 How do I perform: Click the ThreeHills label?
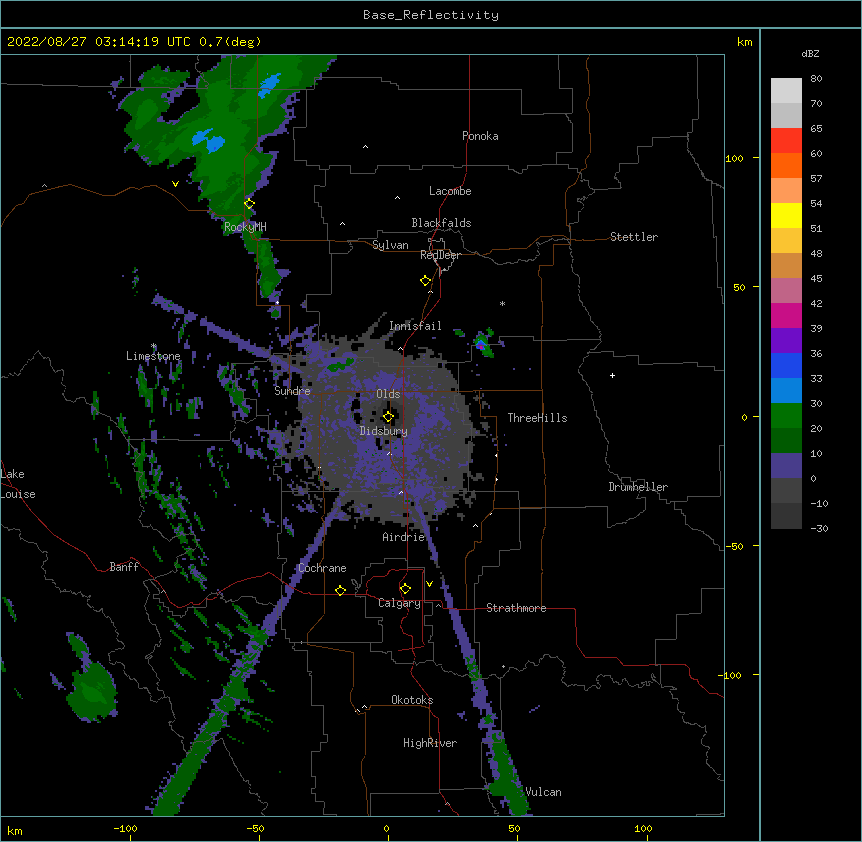(x=537, y=418)
